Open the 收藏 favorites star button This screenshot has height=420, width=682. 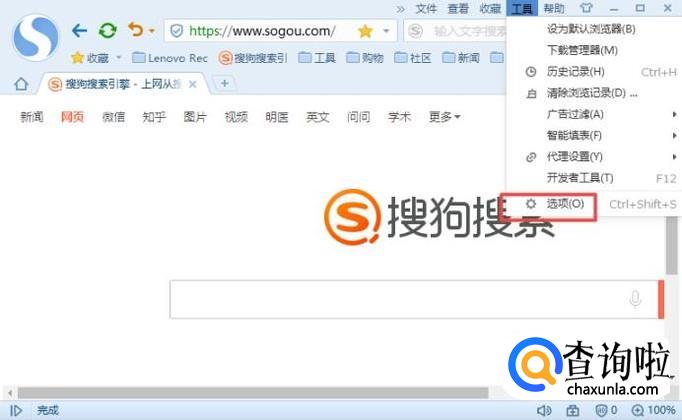tap(90, 58)
